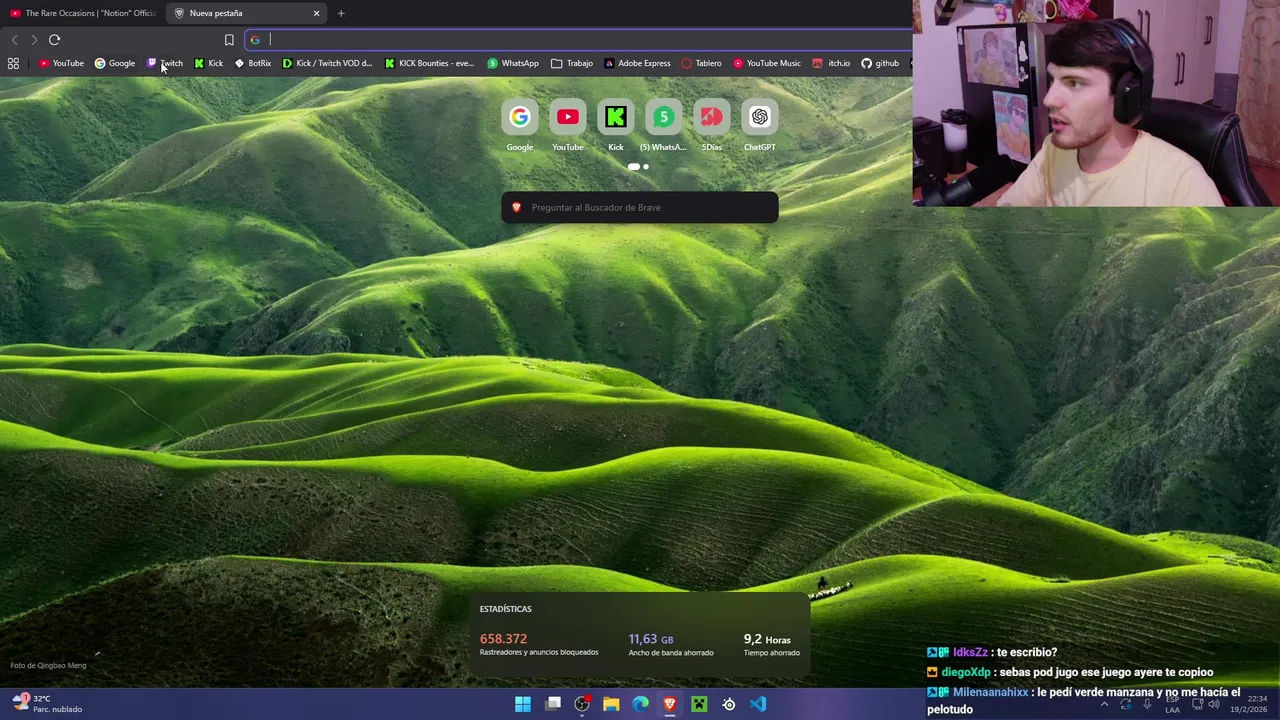This screenshot has width=1280, height=720.
Task: Open Visual Studio Code from the taskbar
Action: click(x=758, y=704)
